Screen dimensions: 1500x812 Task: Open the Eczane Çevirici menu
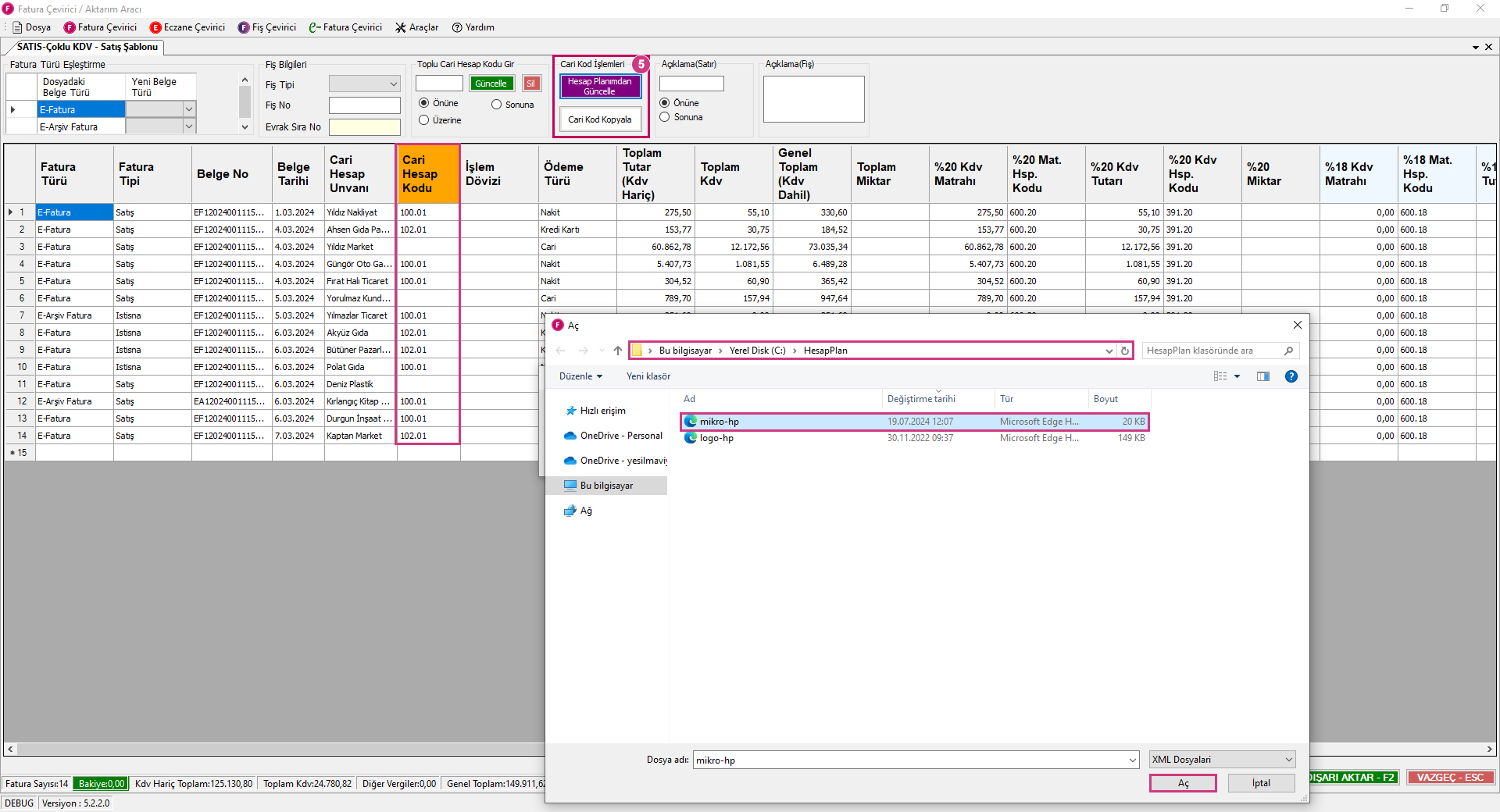tap(187, 27)
